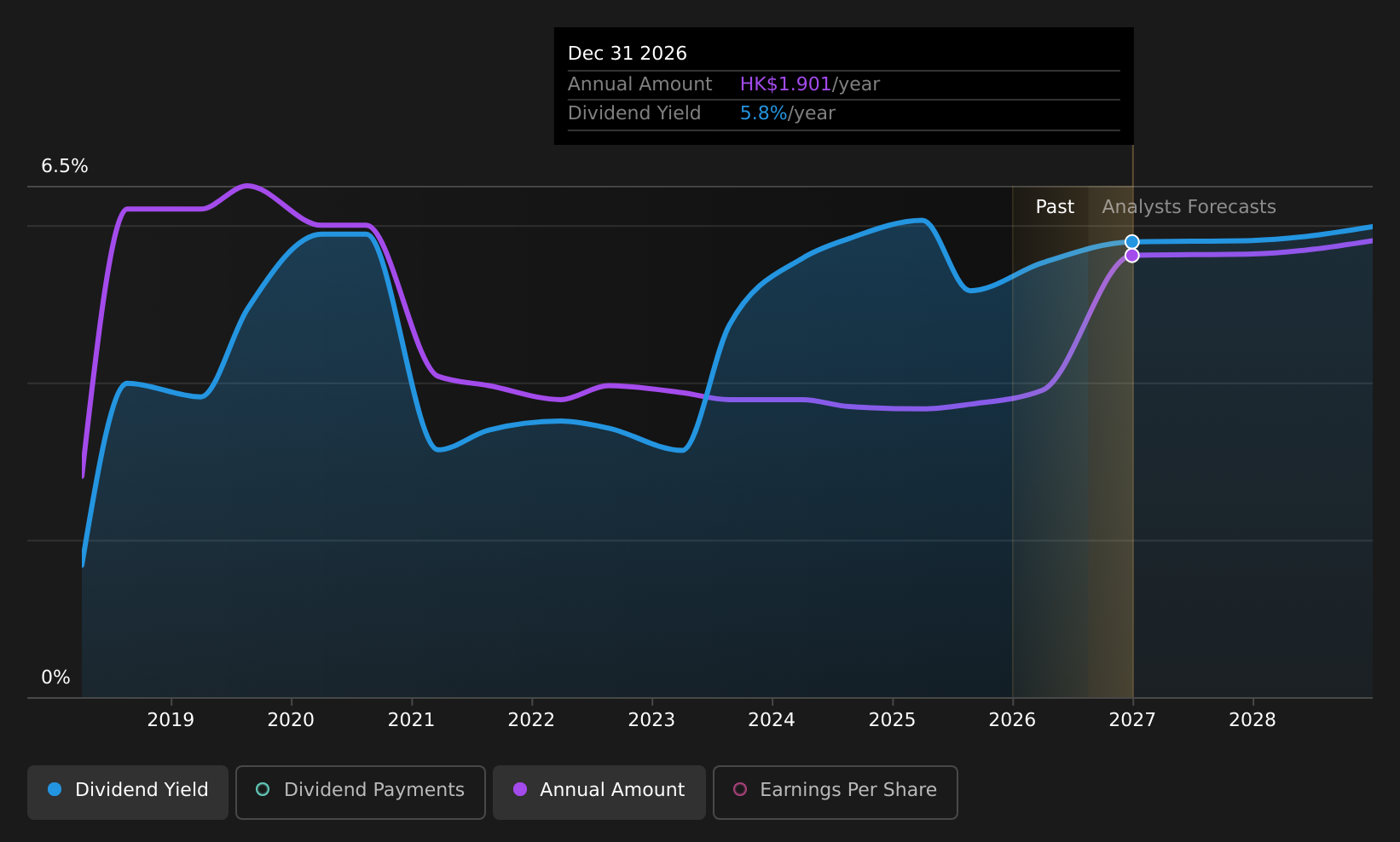Click the 5.8% dividend yield value
Screen dimensions: 1400x842
pos(763,113)
